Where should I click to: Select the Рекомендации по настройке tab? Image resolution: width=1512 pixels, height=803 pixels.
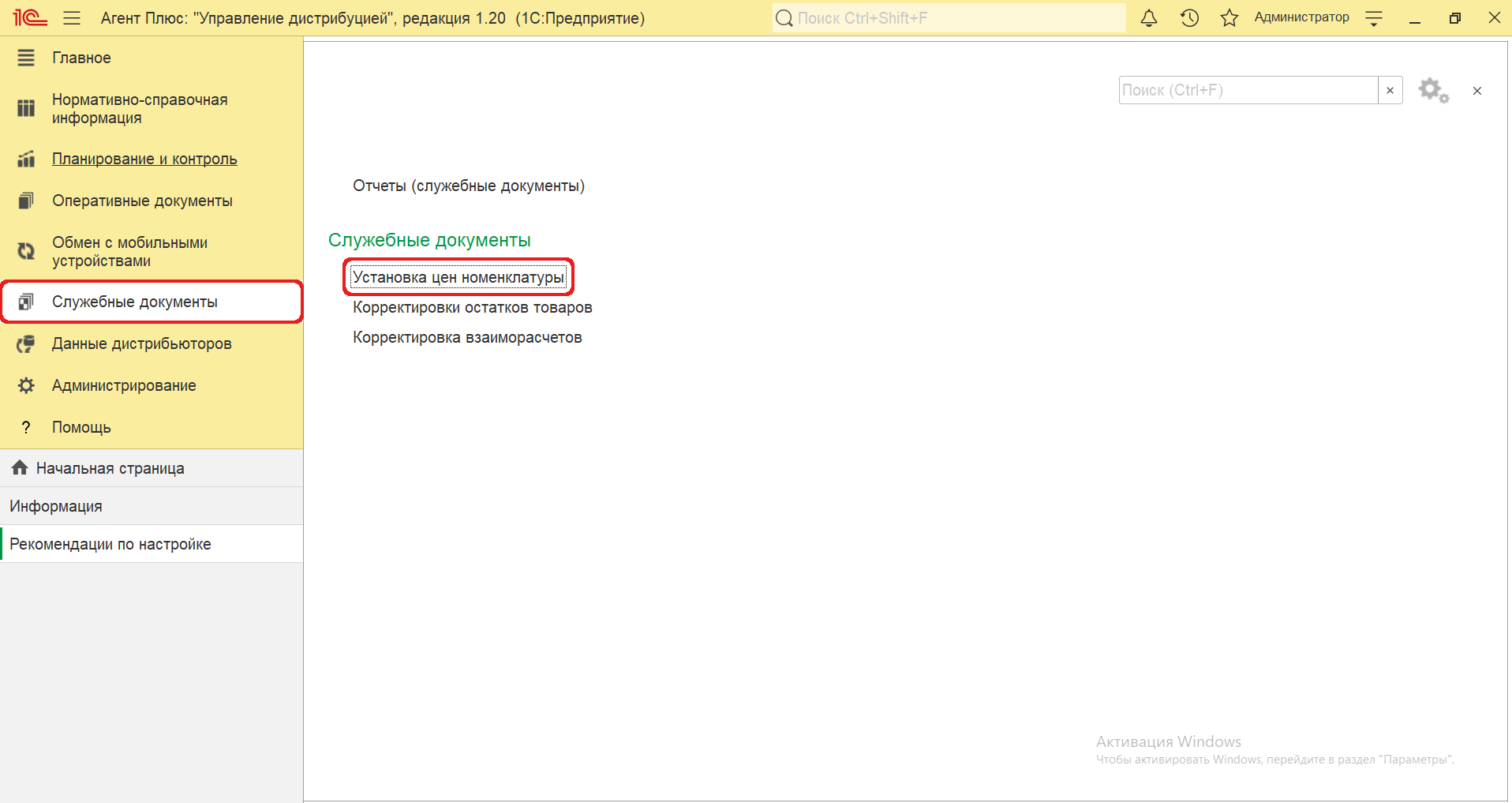pos(110,544)
